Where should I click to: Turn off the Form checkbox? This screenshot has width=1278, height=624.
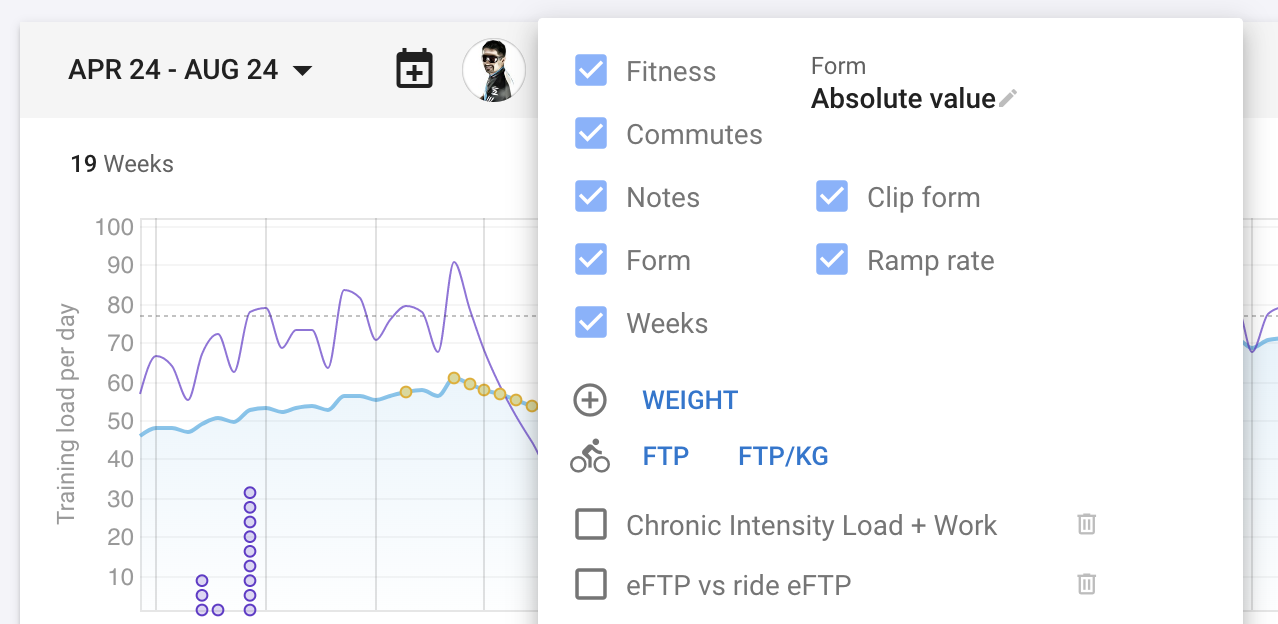[591, 259]
